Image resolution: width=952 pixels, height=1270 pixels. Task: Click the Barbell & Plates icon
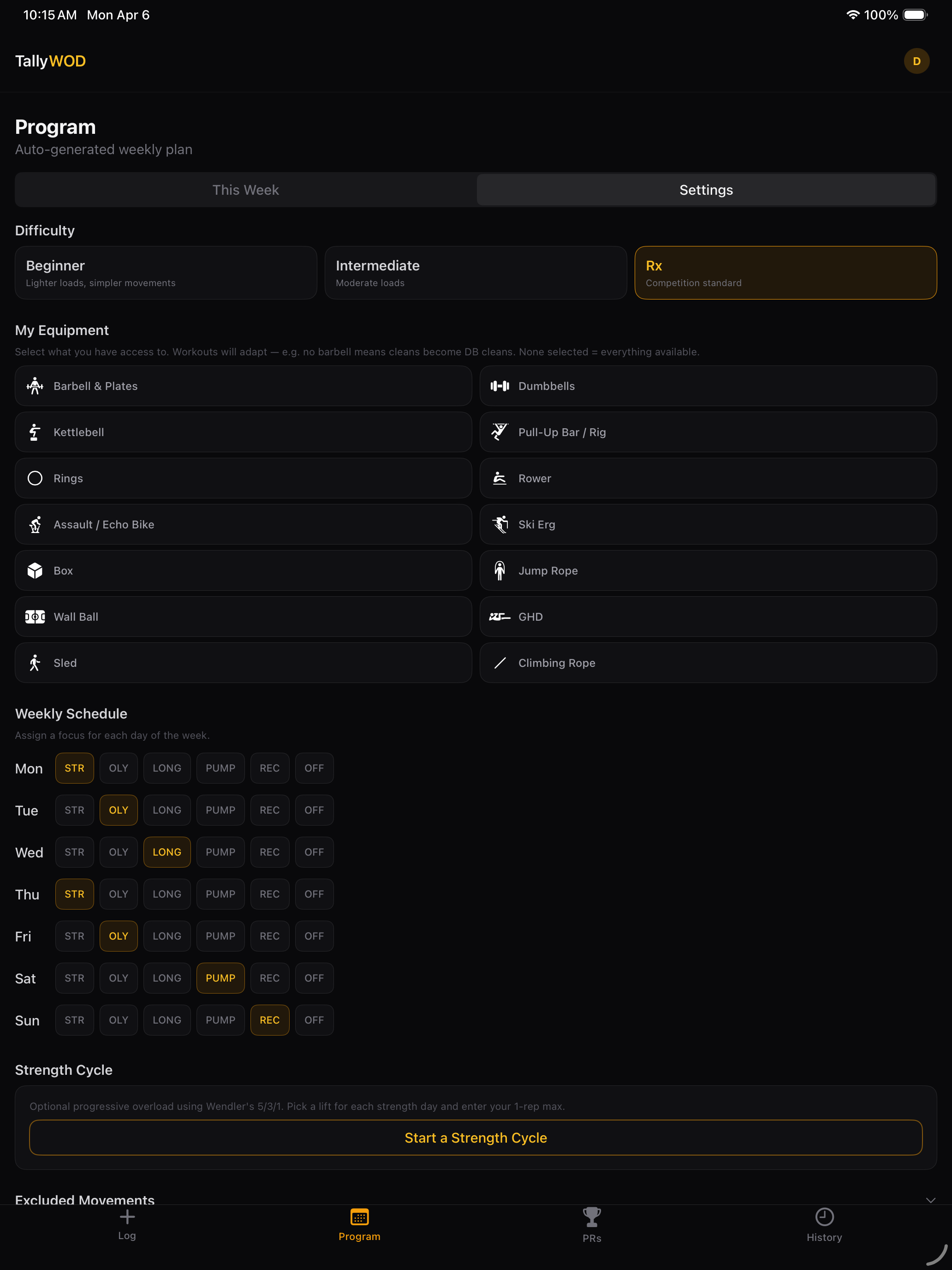(35, 386)
